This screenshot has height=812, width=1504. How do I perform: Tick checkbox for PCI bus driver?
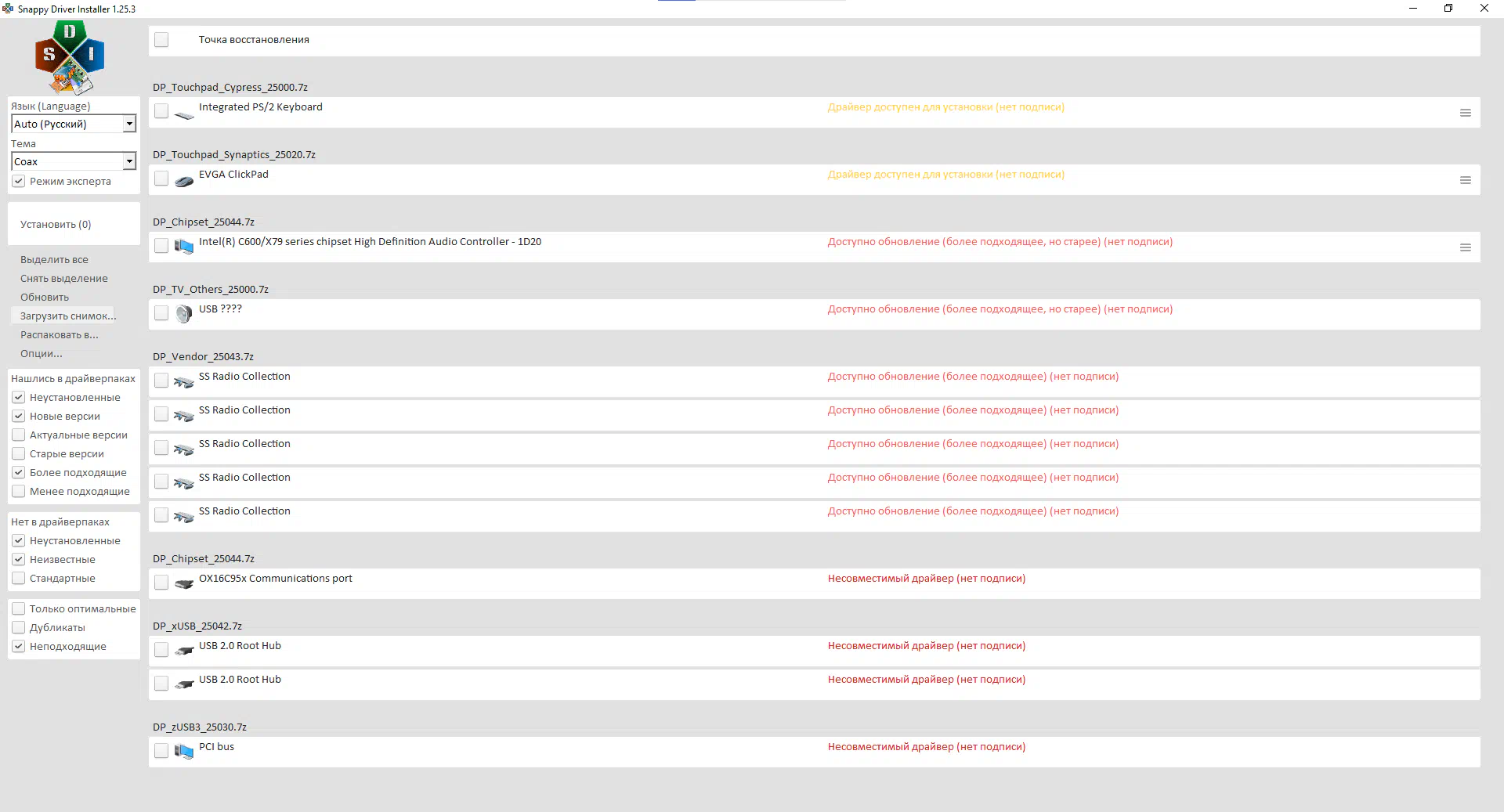click(161, 751)
